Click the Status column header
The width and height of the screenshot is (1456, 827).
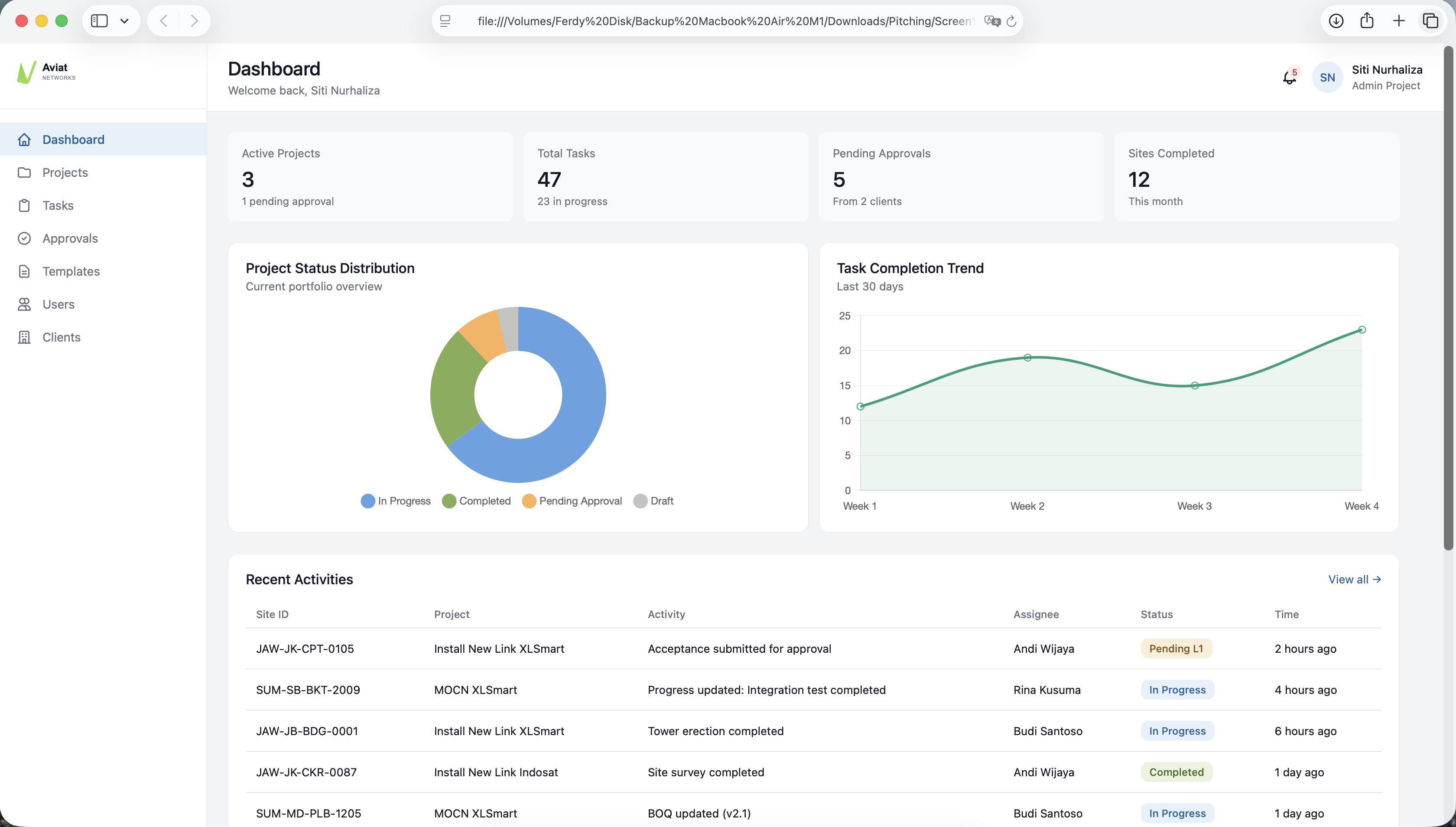point(1157,614)
